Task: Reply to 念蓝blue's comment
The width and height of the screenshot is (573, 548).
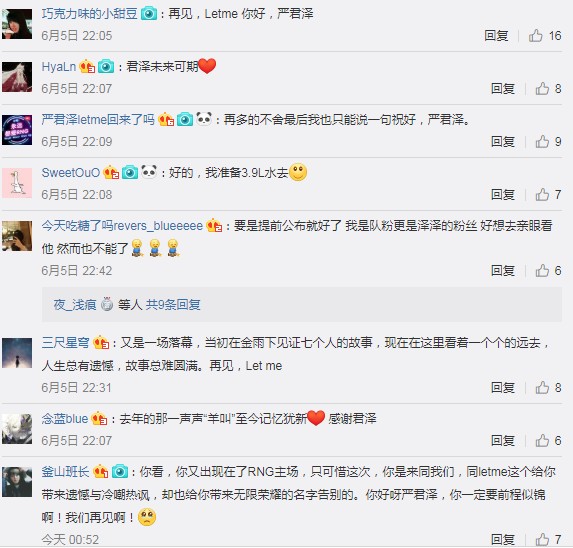Action: click(503, 440)
